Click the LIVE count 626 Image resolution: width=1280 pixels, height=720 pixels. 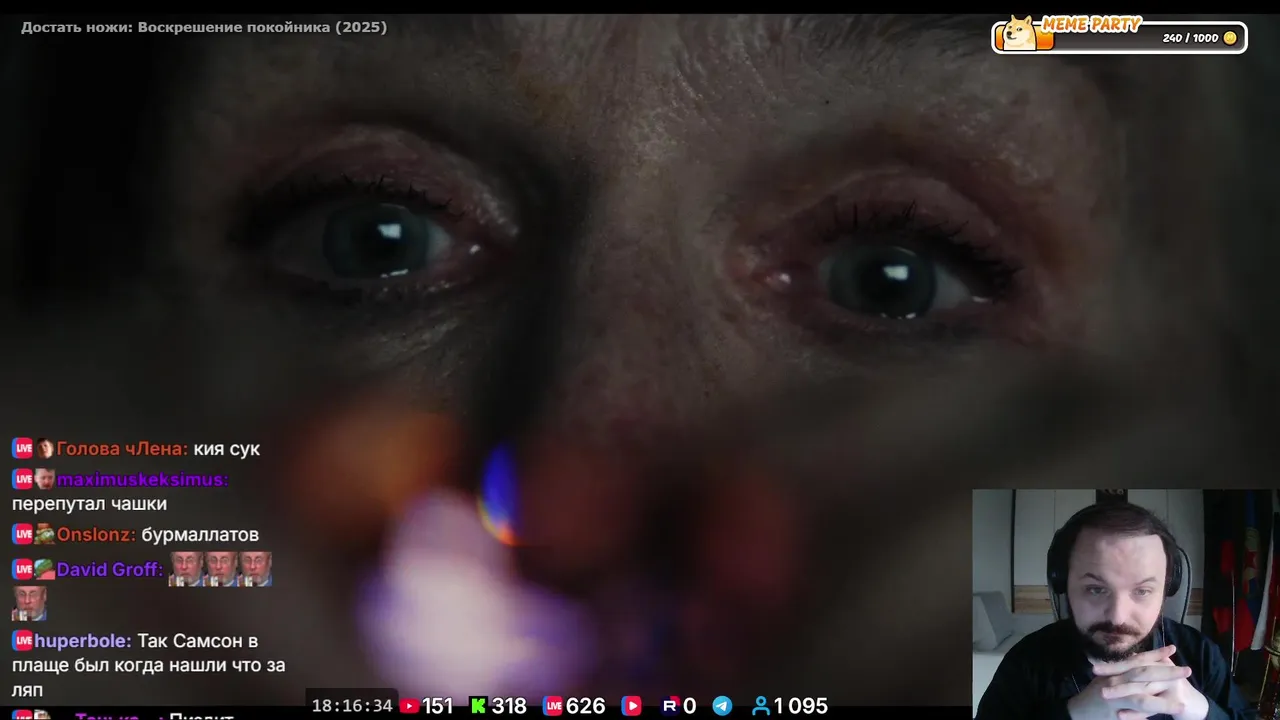coord(585,706)
